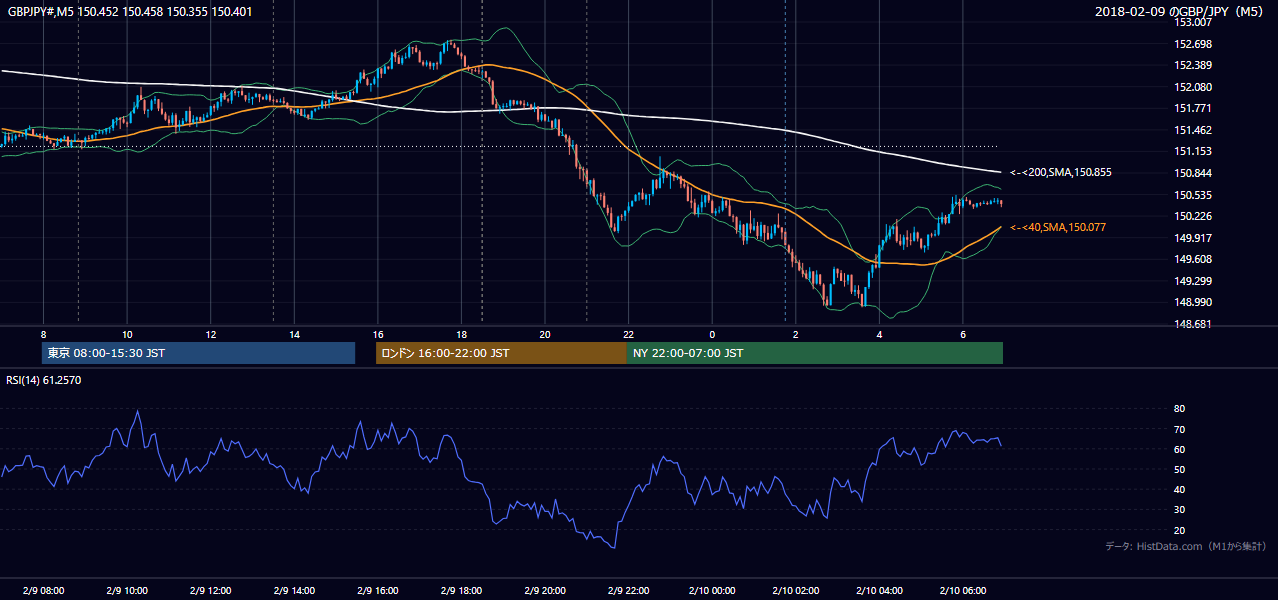Screen dimensions: 1278x600
Task: Click the RSI scale value 70
Action: click(1179, 429)
